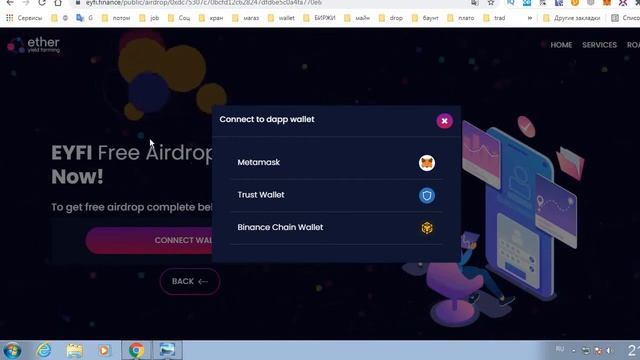Pick the Binance Chain Wallet option
640x360 pixels.
point(336,228)
